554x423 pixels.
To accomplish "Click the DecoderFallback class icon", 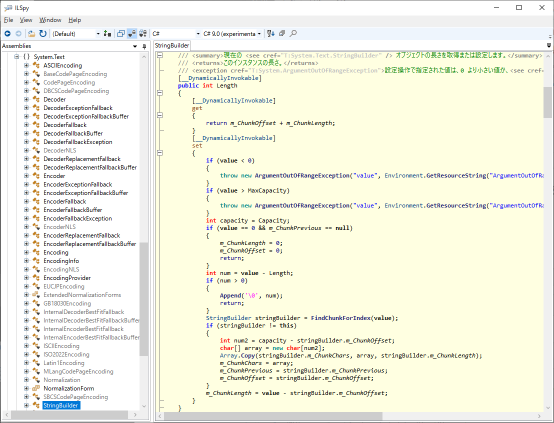I will pyautogui.click(x=36, y=125).
